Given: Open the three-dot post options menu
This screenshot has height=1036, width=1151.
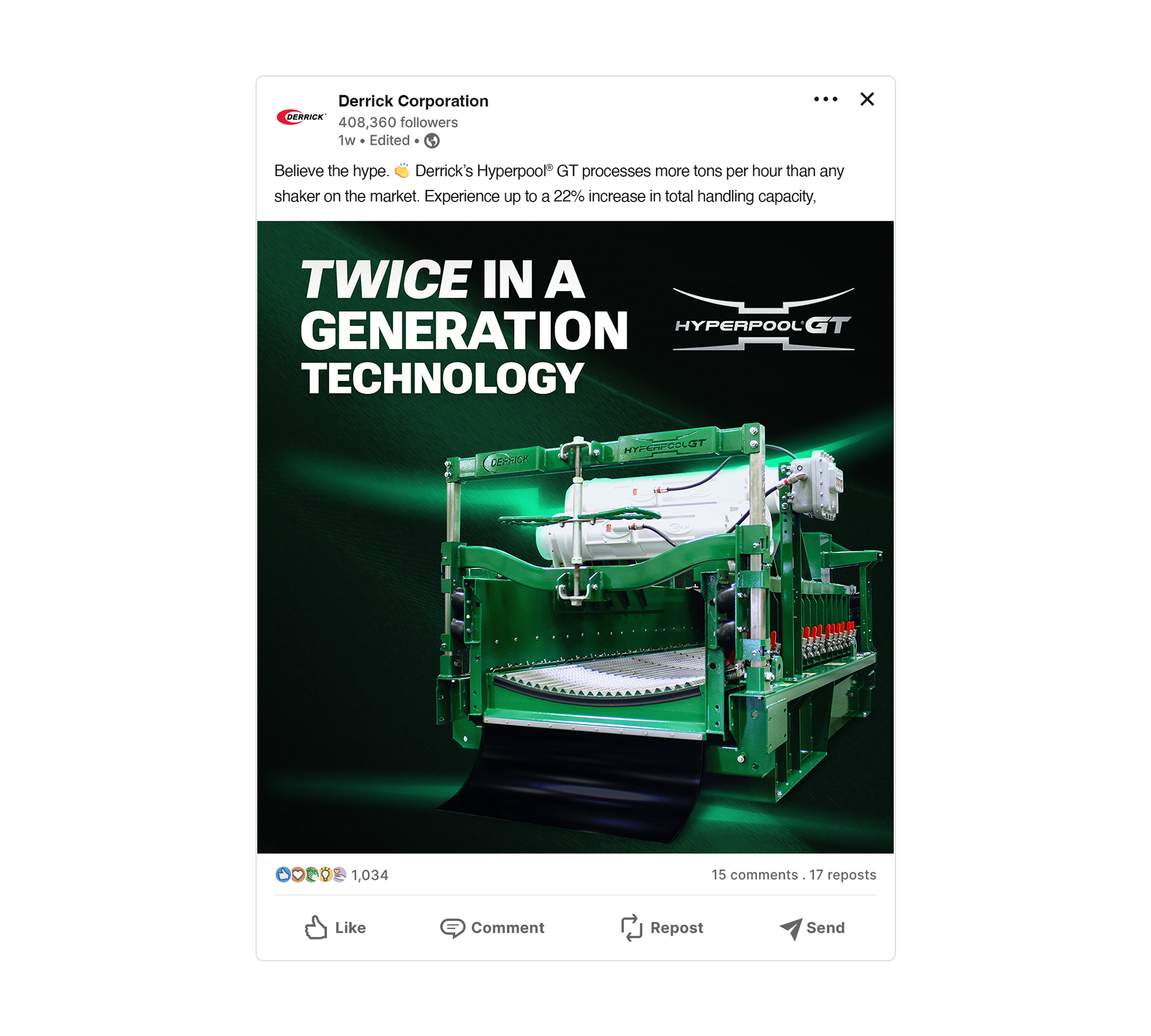Looking at the screenshot, I should tap(825, 100).
